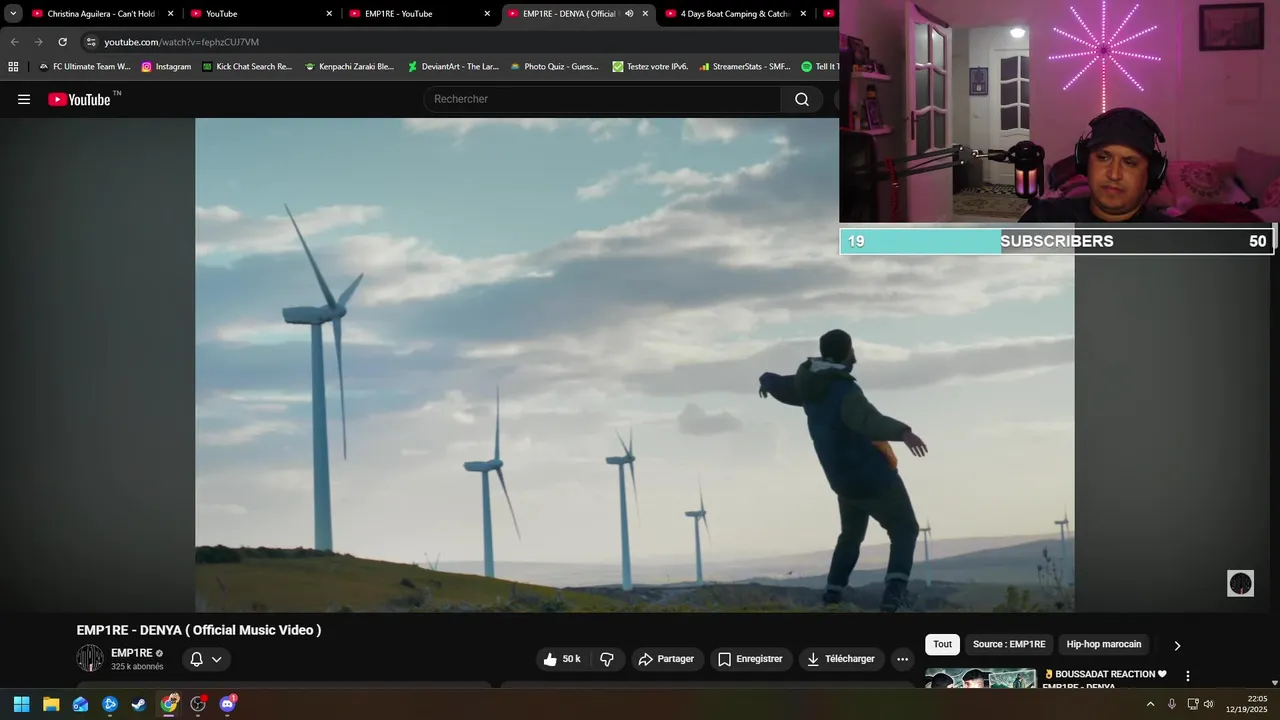
Task: Switch to the 4 Days Boat Camping tab
Action: (x=735, y=14)
